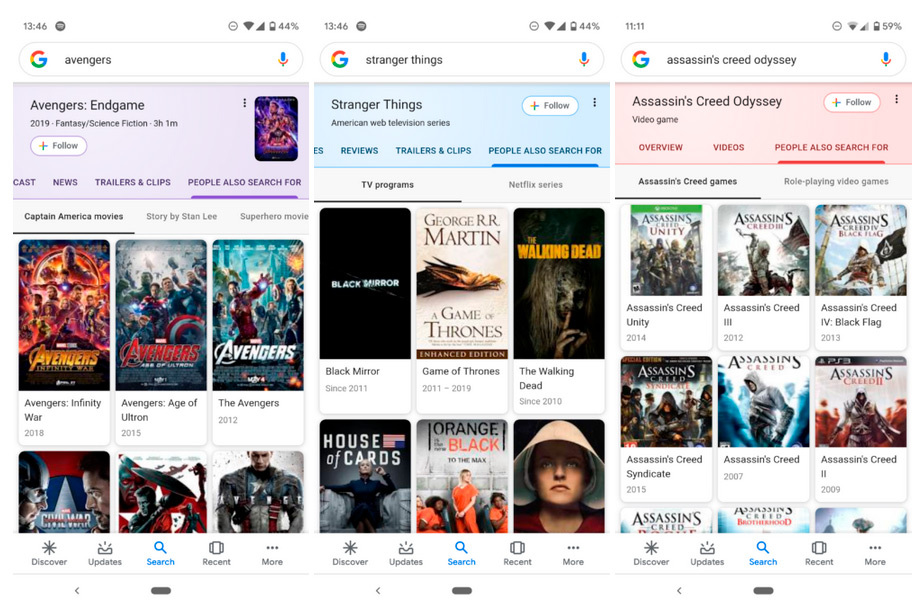The height and width of the screenshot is (606, 922).
Task: Tap the microphone in assassin's creed odyssey search
Action: coord(886,59)
